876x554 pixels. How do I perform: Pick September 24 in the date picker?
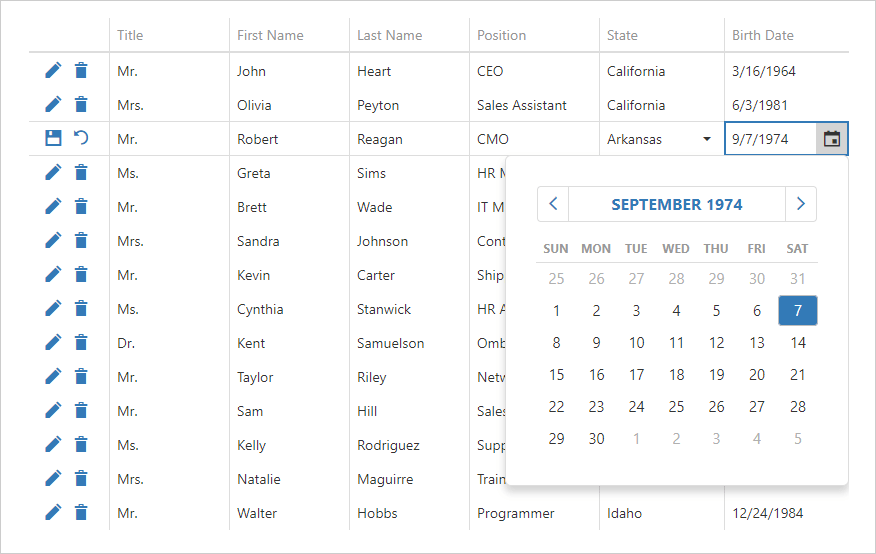(637, 407)
